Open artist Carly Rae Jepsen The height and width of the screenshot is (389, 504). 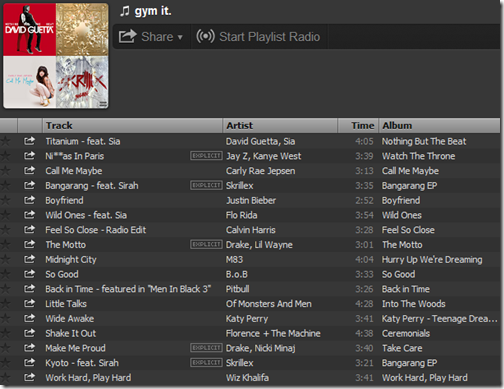tap(260, 171)
